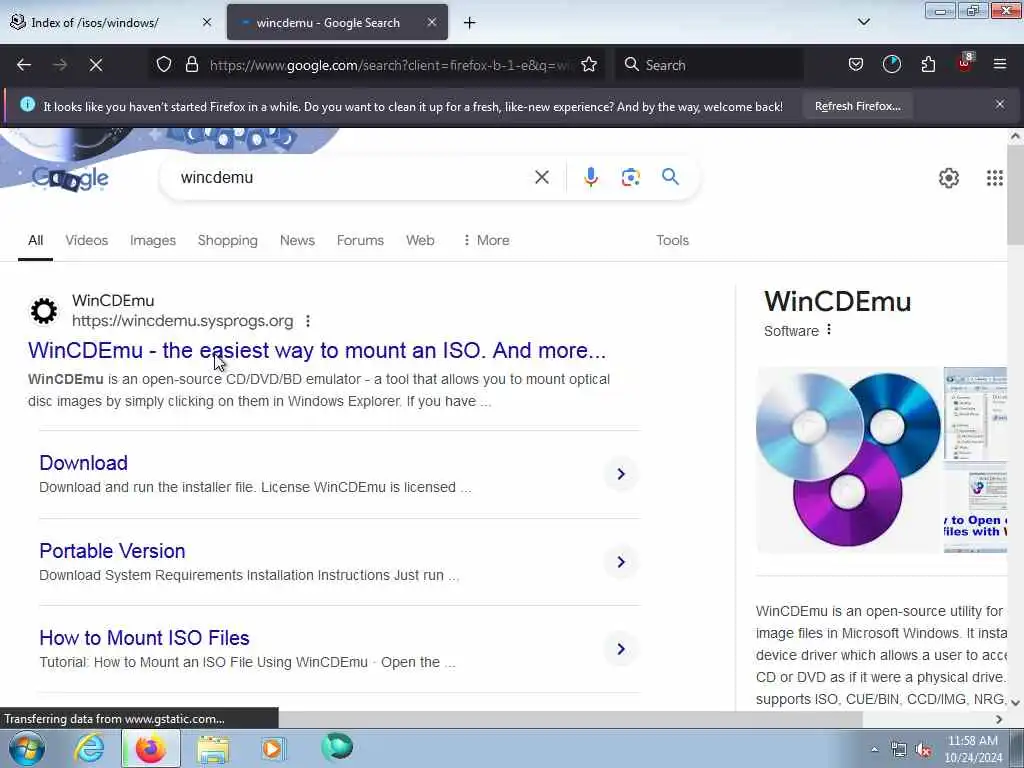
Task: Click the Firefox Search box
Action: [x=709, y=65]
